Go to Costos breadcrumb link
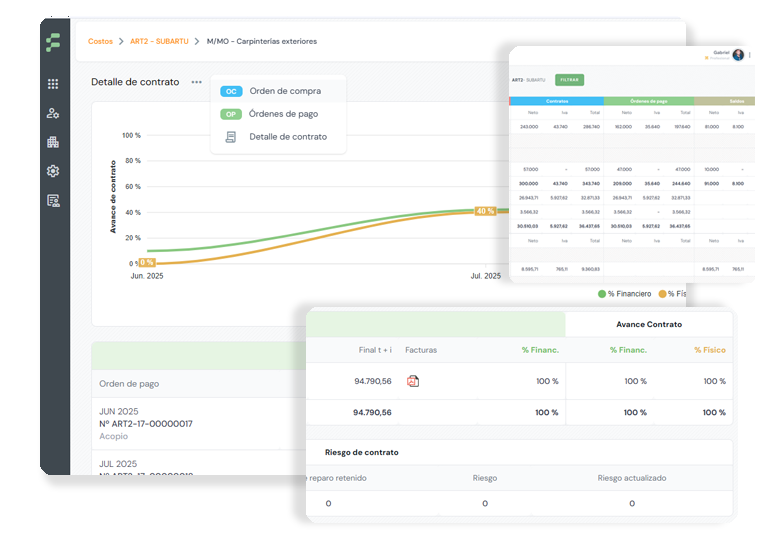The width and height of the screenshot is (770, 534). 100,41
